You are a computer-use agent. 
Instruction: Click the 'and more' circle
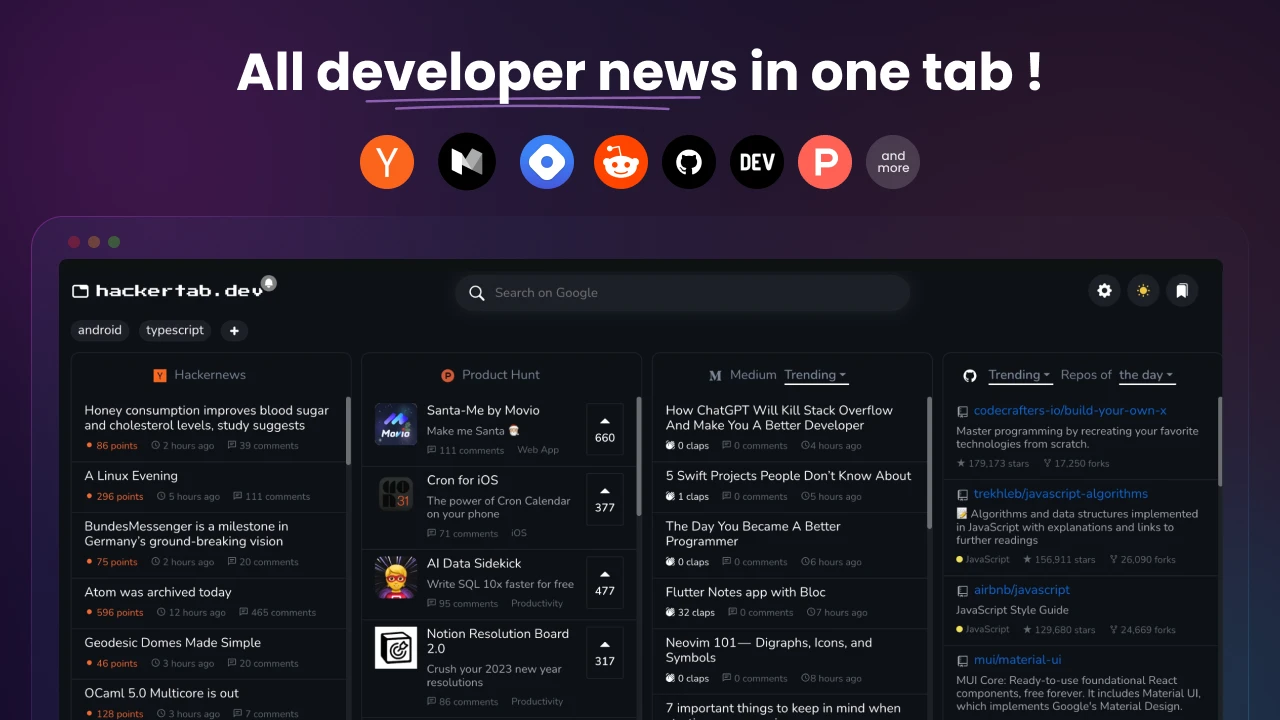(x=893, y=161)
